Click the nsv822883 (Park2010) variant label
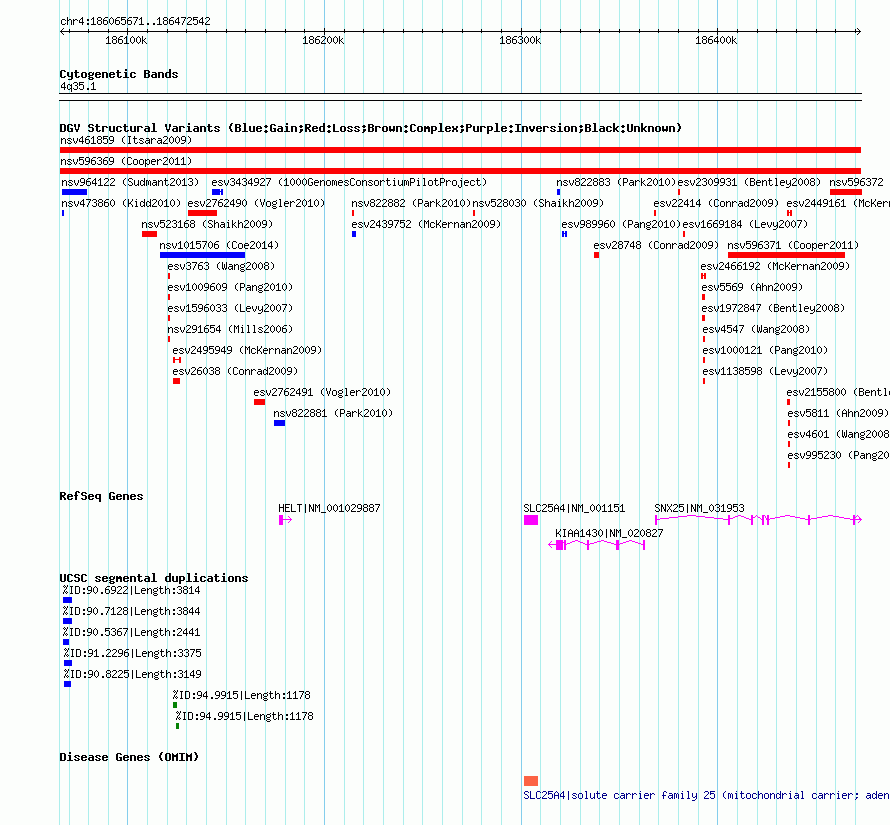This screenshot has height=825, width=890. click(616, 182)
